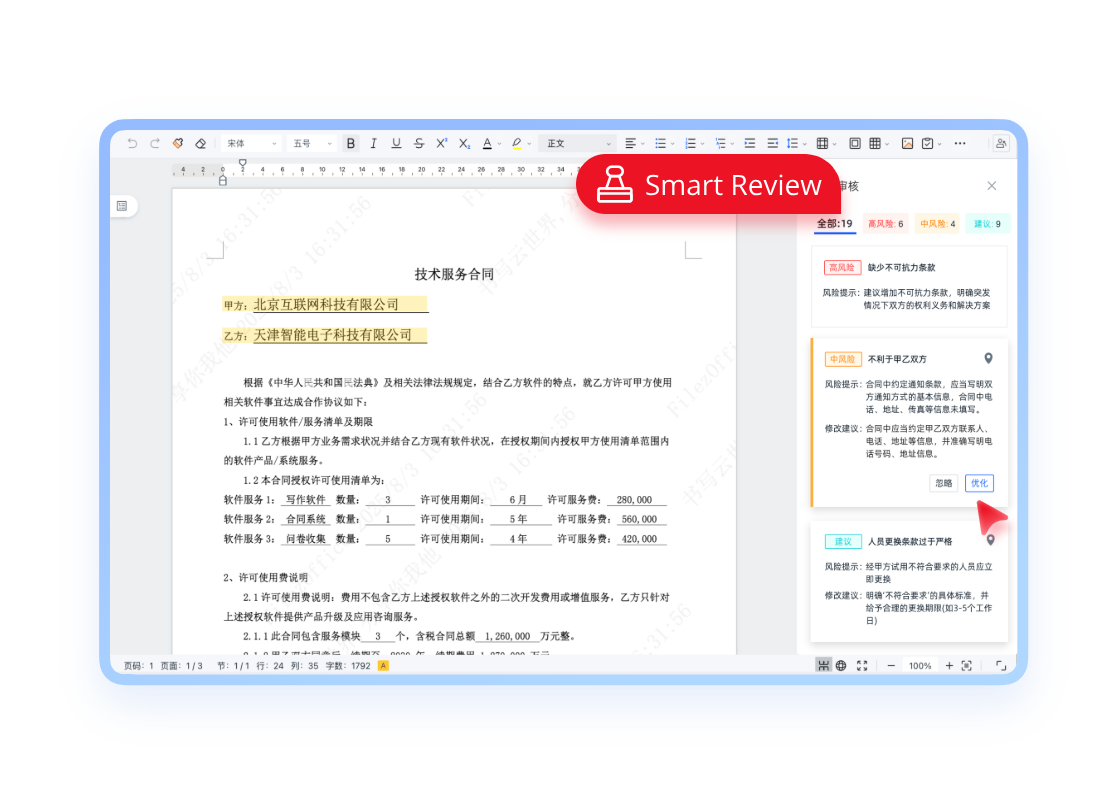The height and width of the screenshot is (800, 1120).
Task: Open the text highlight color picker
Action: (521, 143)
